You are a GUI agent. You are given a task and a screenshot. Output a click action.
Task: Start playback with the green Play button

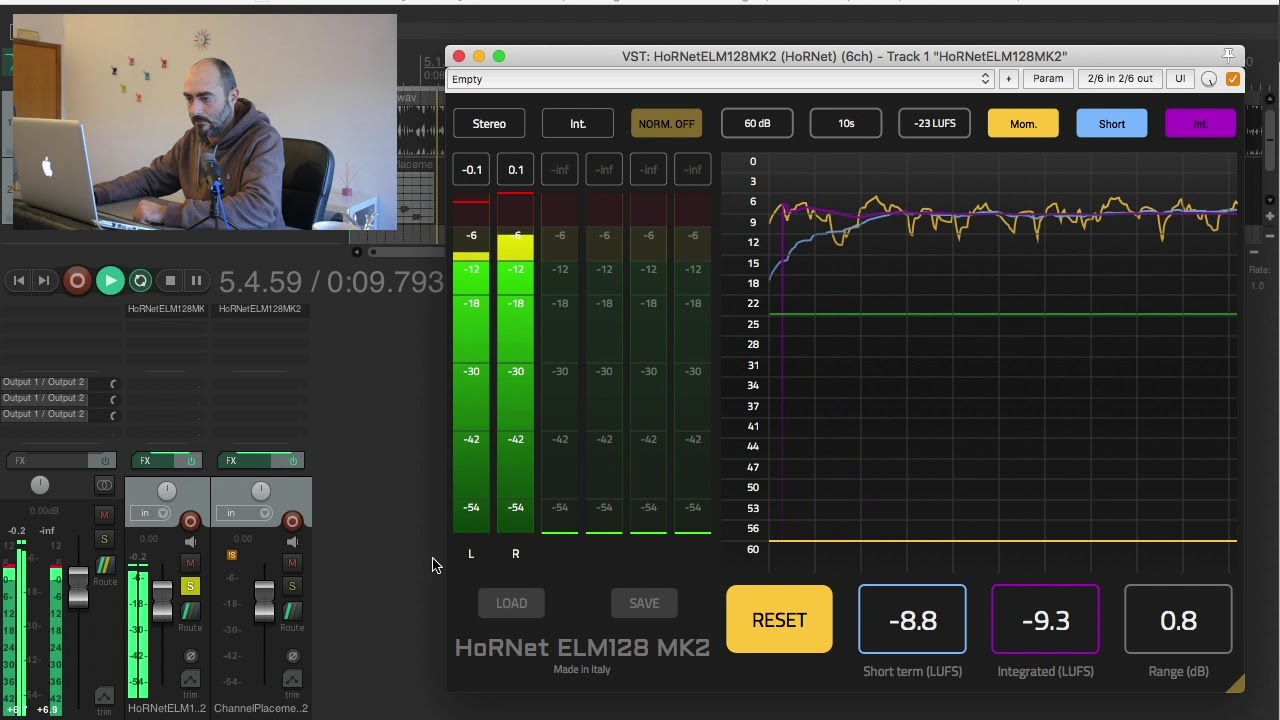(110, 281)
